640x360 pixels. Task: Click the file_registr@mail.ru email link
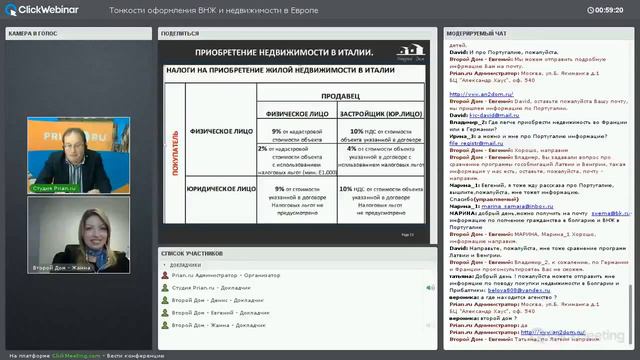(476, 143)
